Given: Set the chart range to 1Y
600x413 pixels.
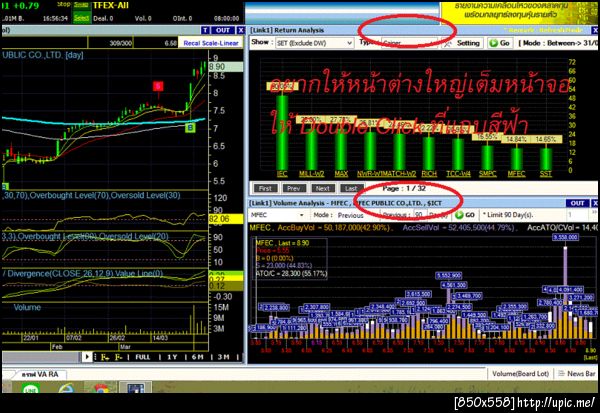Looking at the screenshot, I should 172,357.
